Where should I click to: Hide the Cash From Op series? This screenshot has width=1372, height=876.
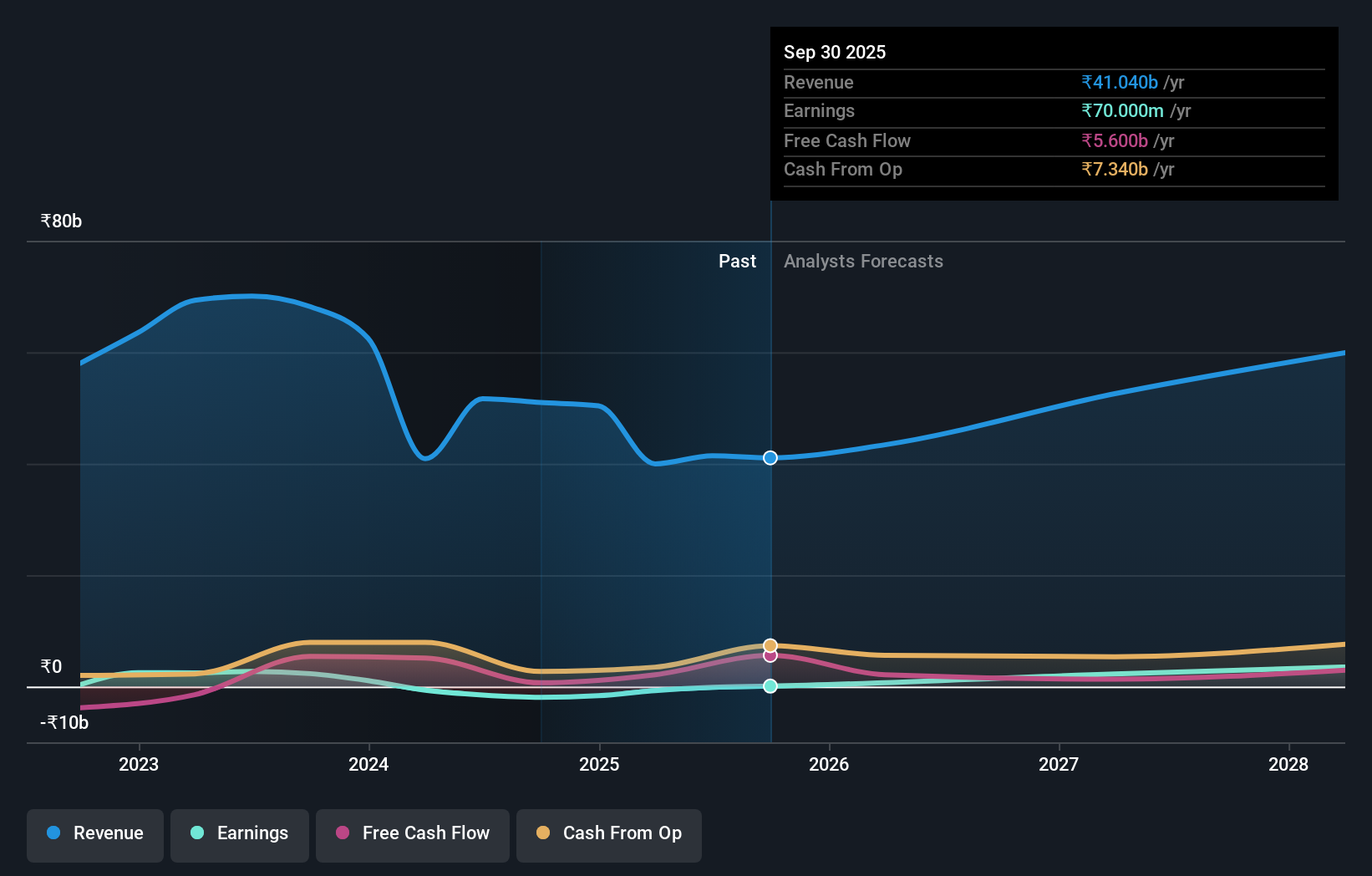(609, 833)
